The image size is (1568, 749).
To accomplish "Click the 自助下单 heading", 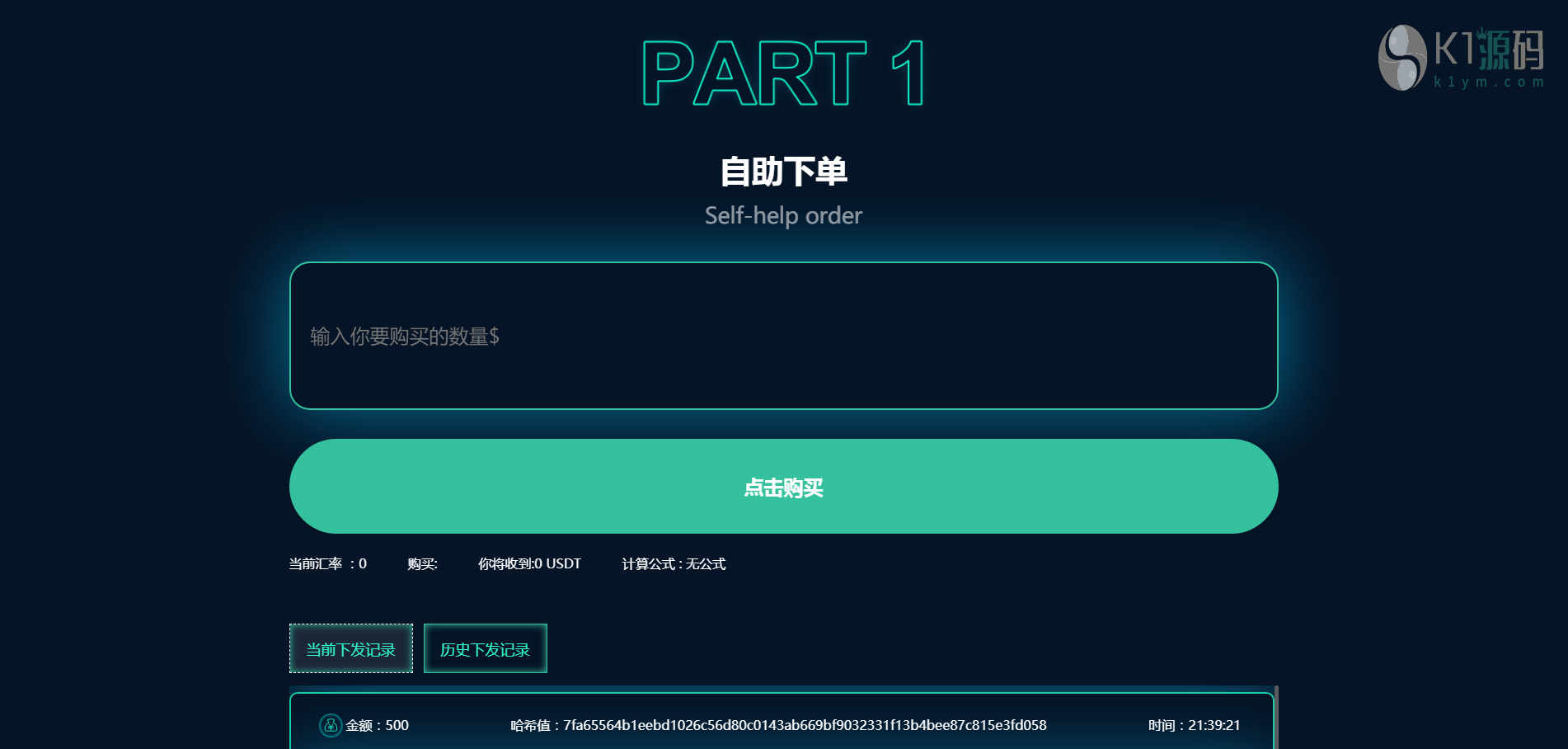I will 783,172.
